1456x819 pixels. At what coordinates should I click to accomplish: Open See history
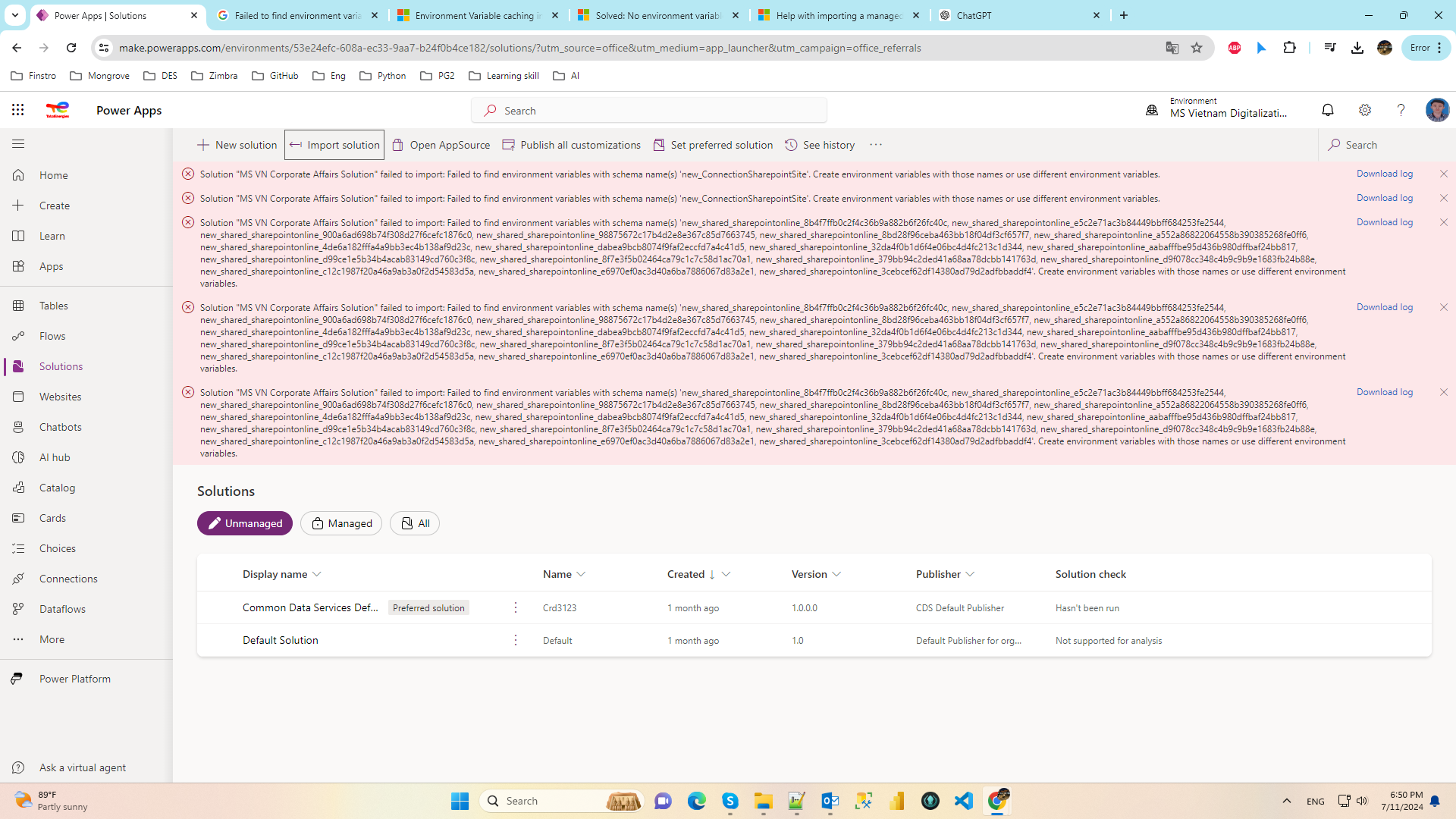(820, 145)
